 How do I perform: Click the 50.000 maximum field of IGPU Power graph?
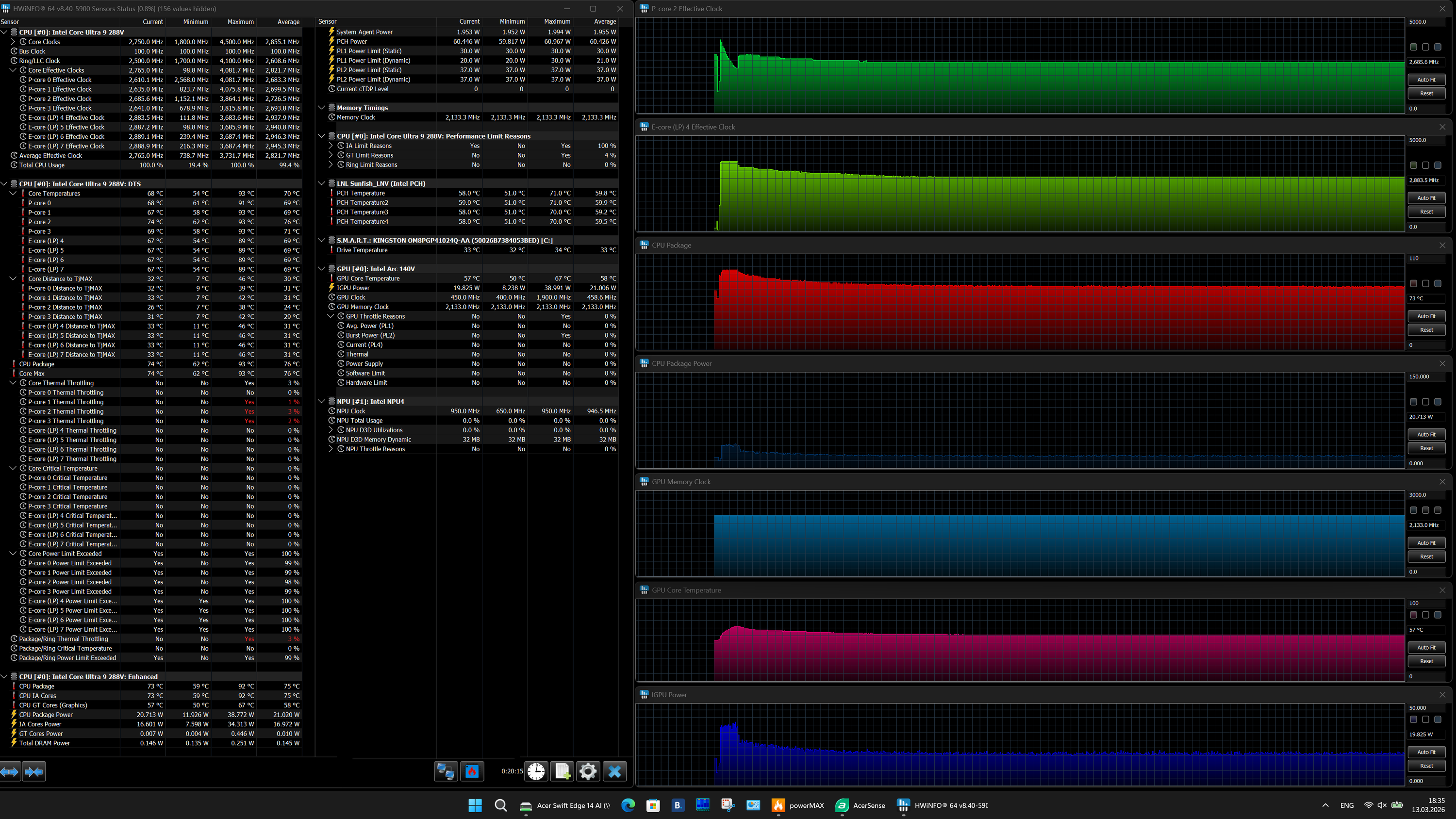point(1426,708)
